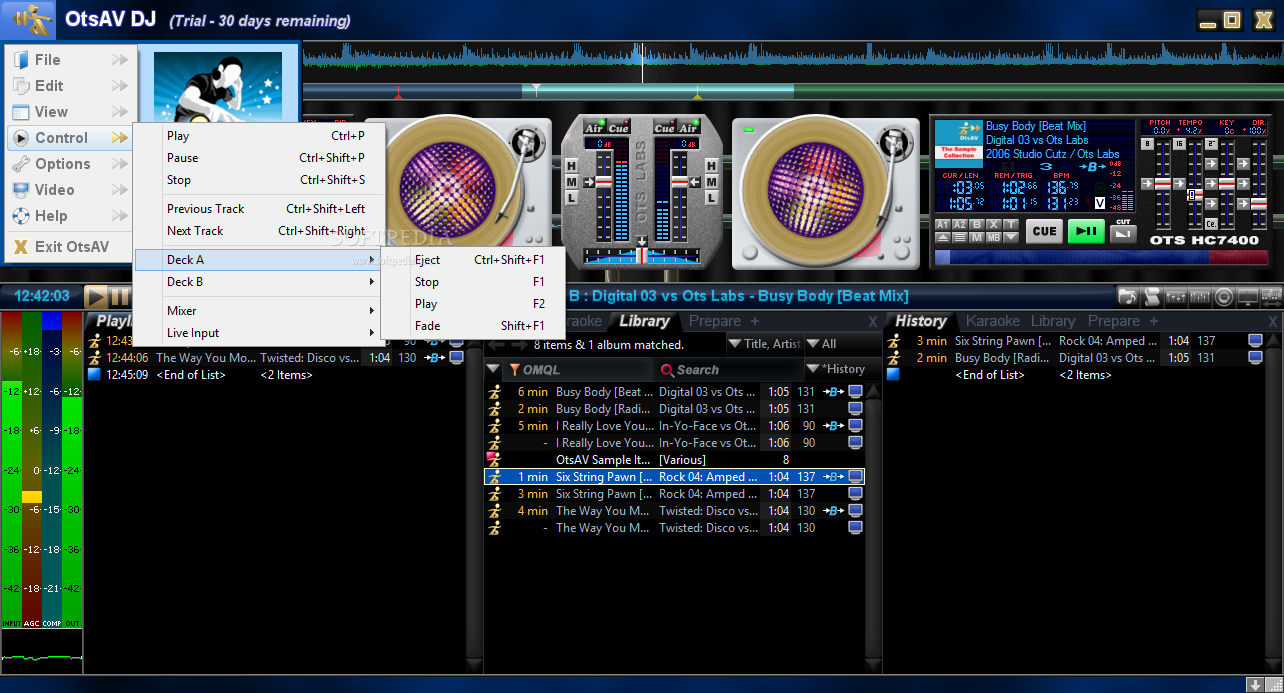
Task: Open the Options menu
Action: [x=70, y=164]
